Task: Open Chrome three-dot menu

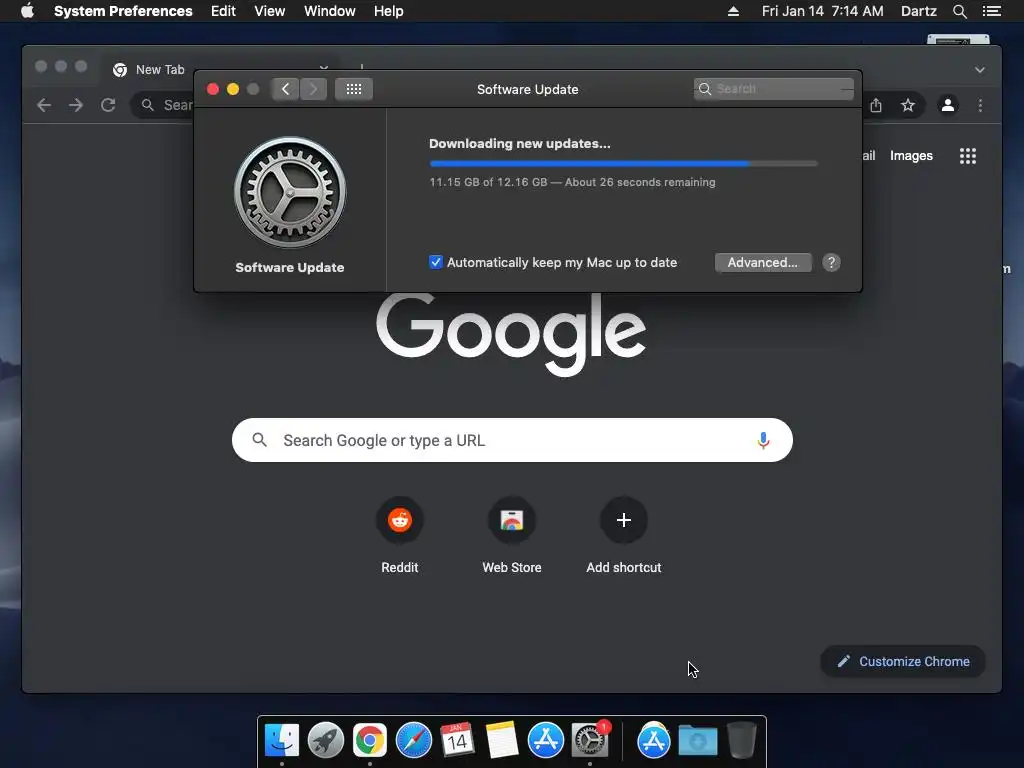Action: coord(980,105)
